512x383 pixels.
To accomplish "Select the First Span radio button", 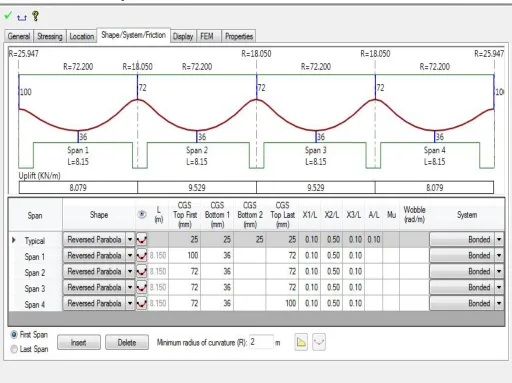I will (14, 334).
